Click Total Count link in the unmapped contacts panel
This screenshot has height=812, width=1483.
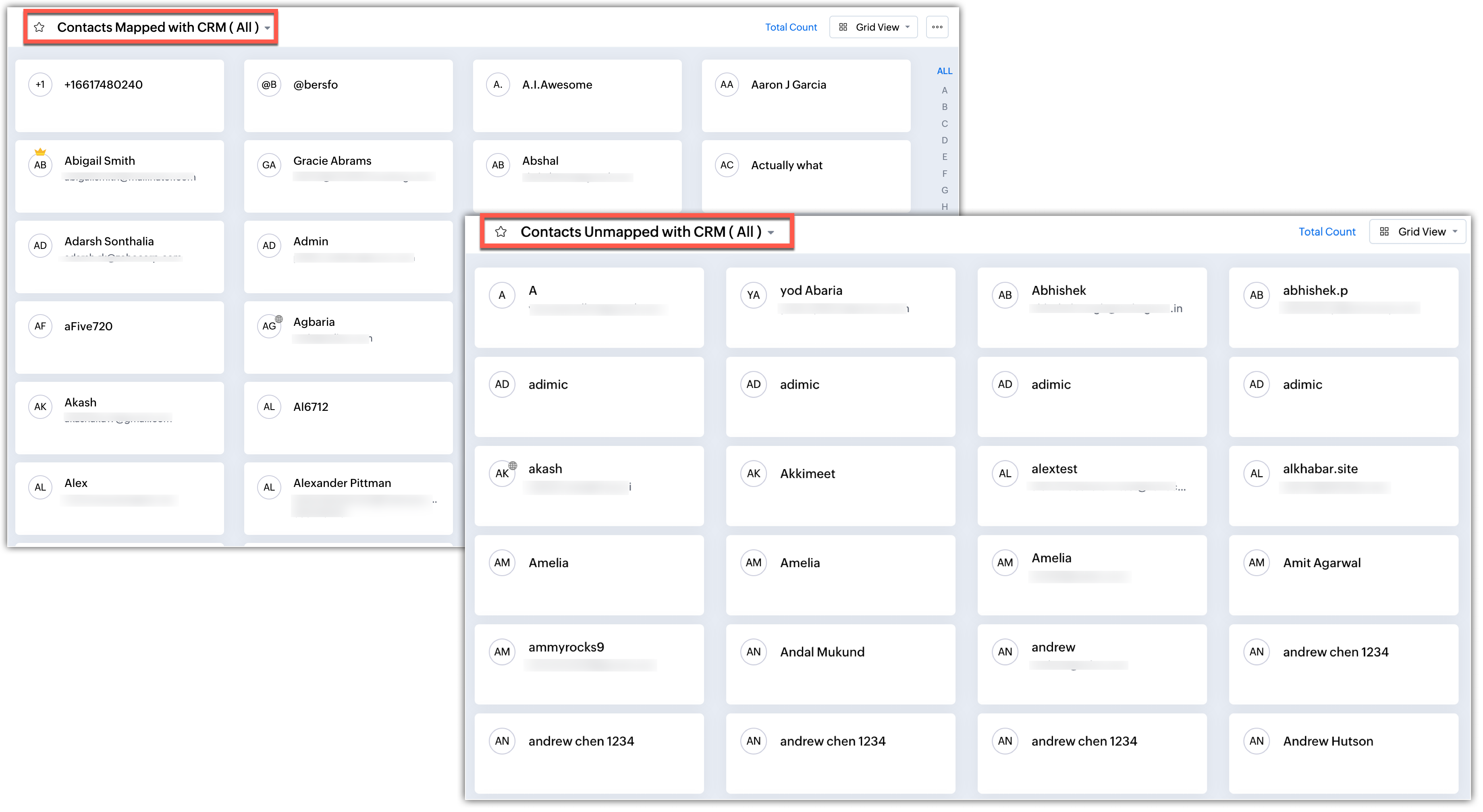pos(1326,232)
